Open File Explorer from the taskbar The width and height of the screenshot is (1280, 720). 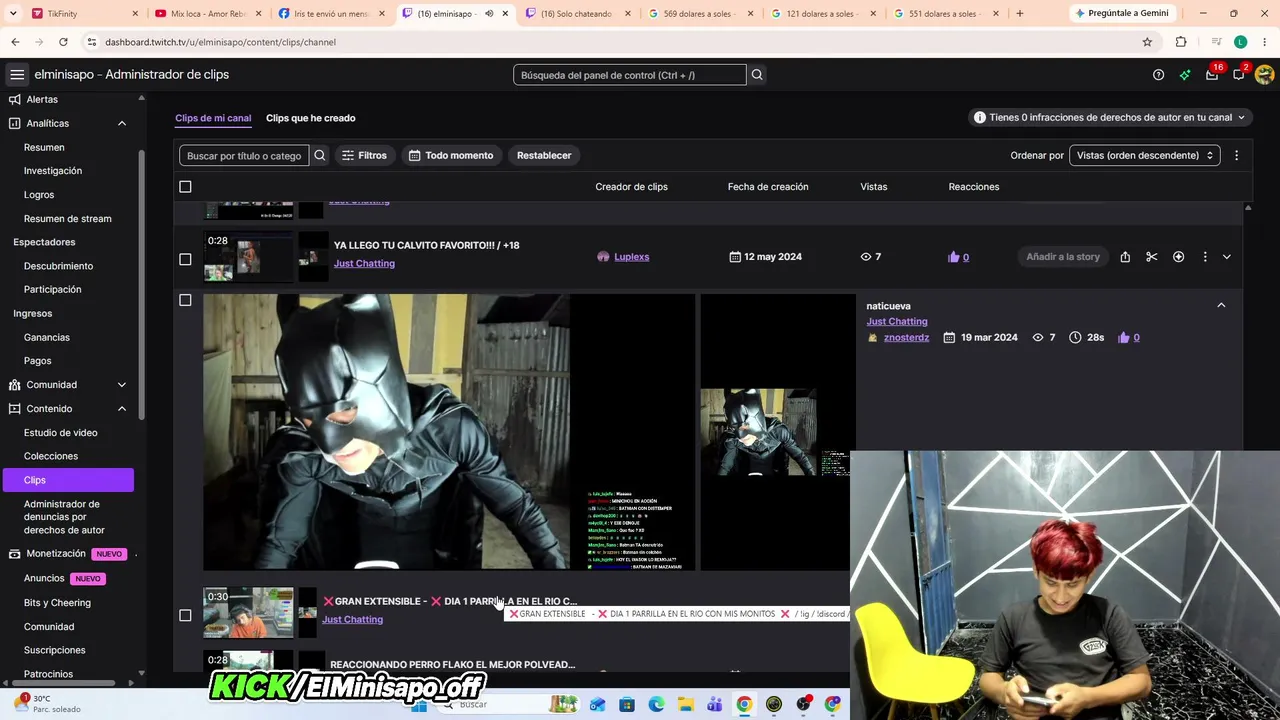686,705
